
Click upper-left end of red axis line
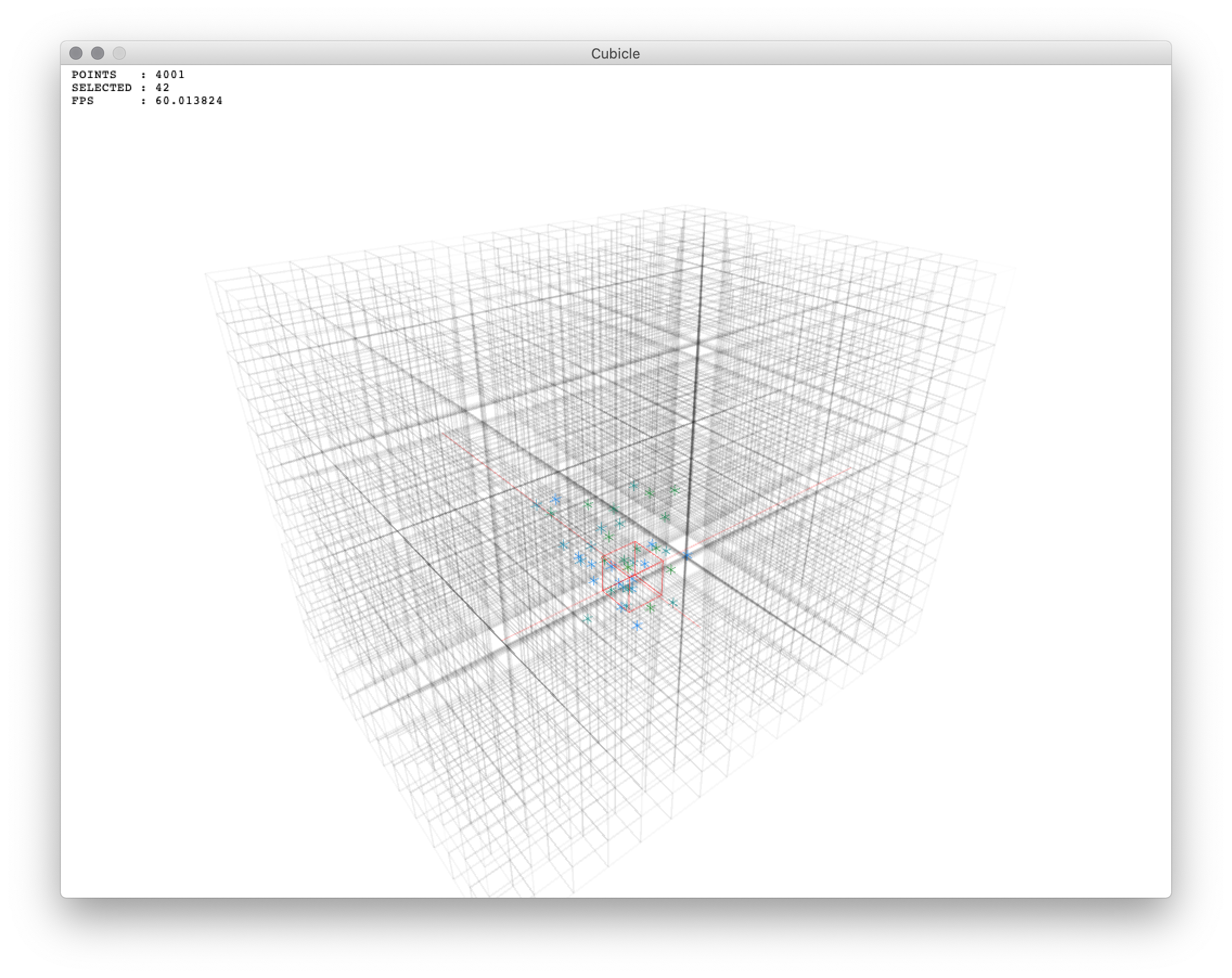pyautogui.click(x=443, y=434)
